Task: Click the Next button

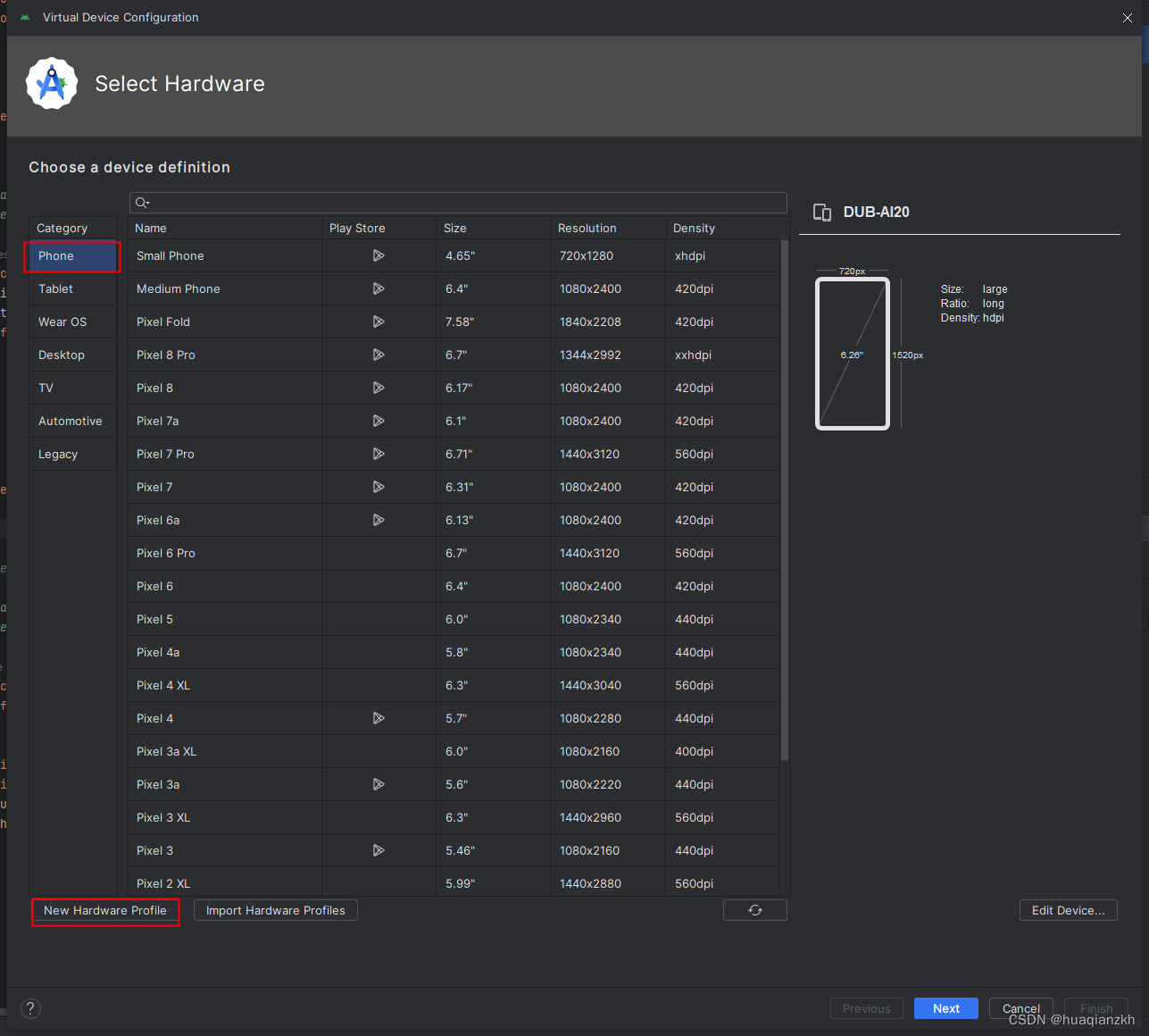Action: (946, 1008)
